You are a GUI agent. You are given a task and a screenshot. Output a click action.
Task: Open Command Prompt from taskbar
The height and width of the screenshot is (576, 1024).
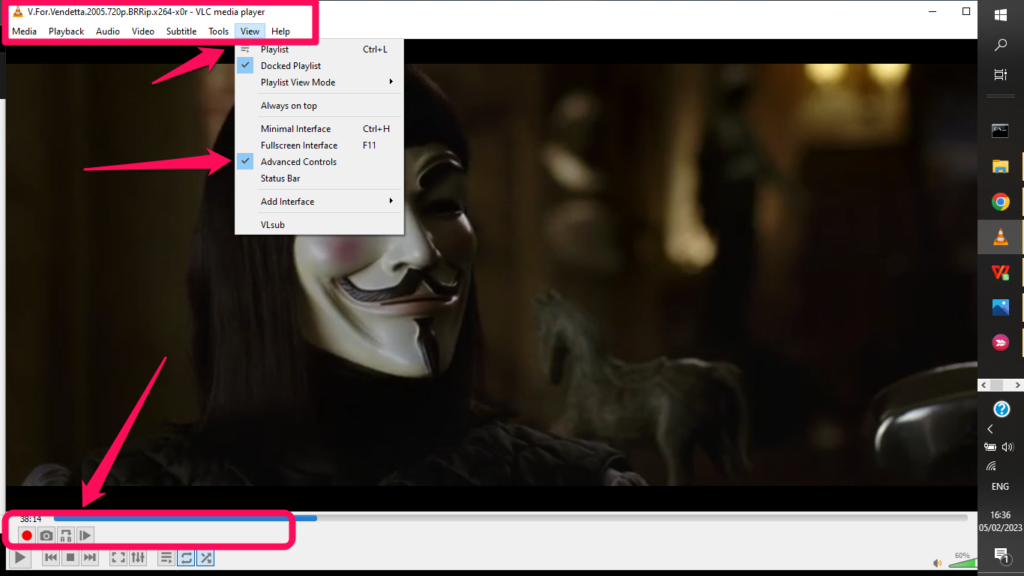pos(1000,131)
